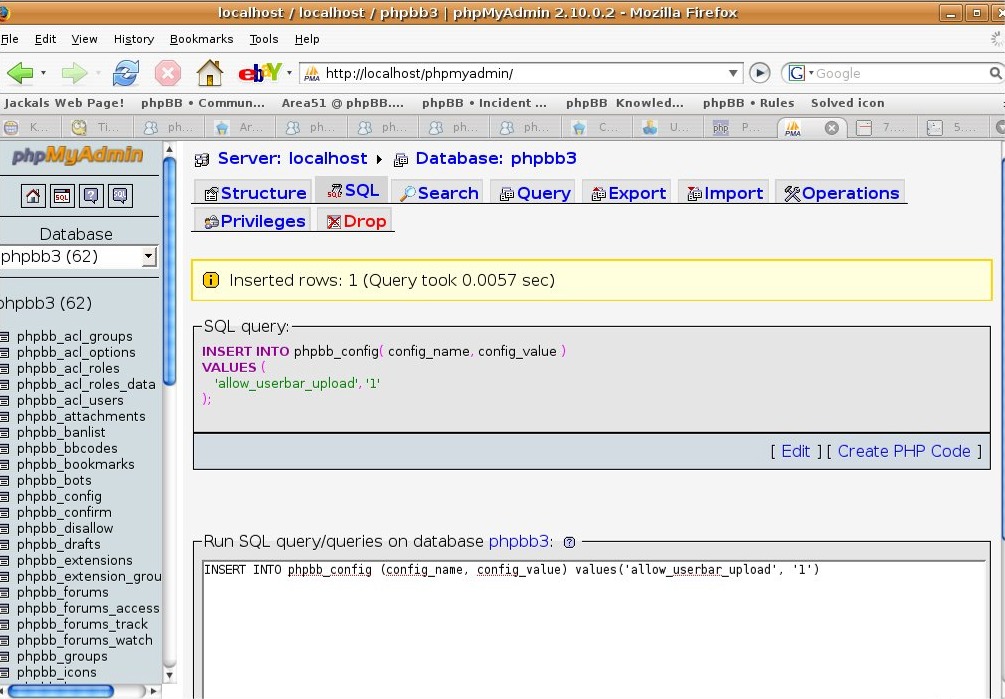
Task: Open the View menu
Action: point(85,39)
